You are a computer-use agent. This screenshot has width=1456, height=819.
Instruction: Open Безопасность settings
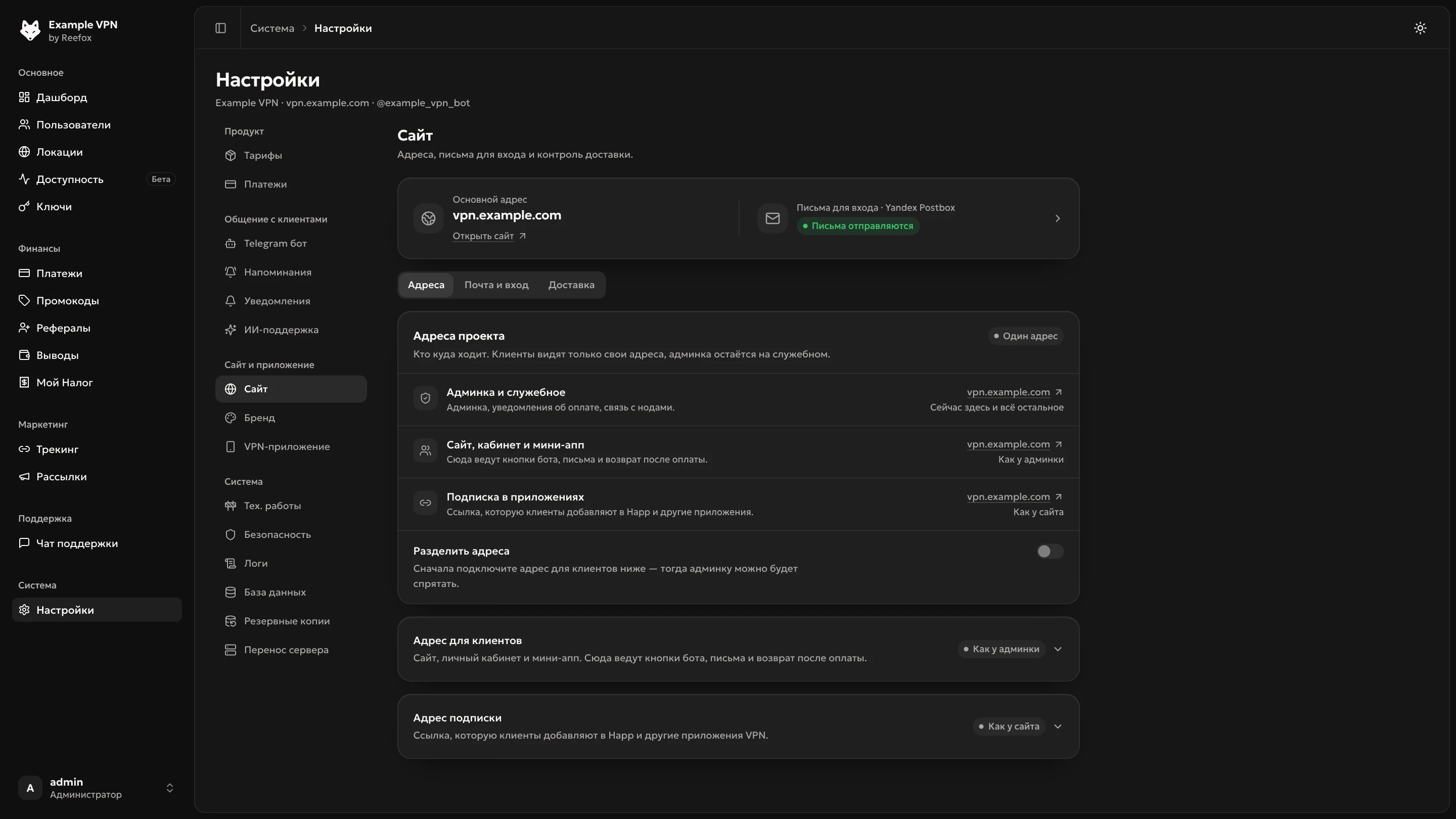pyautogui.click(x=291, y=535)
